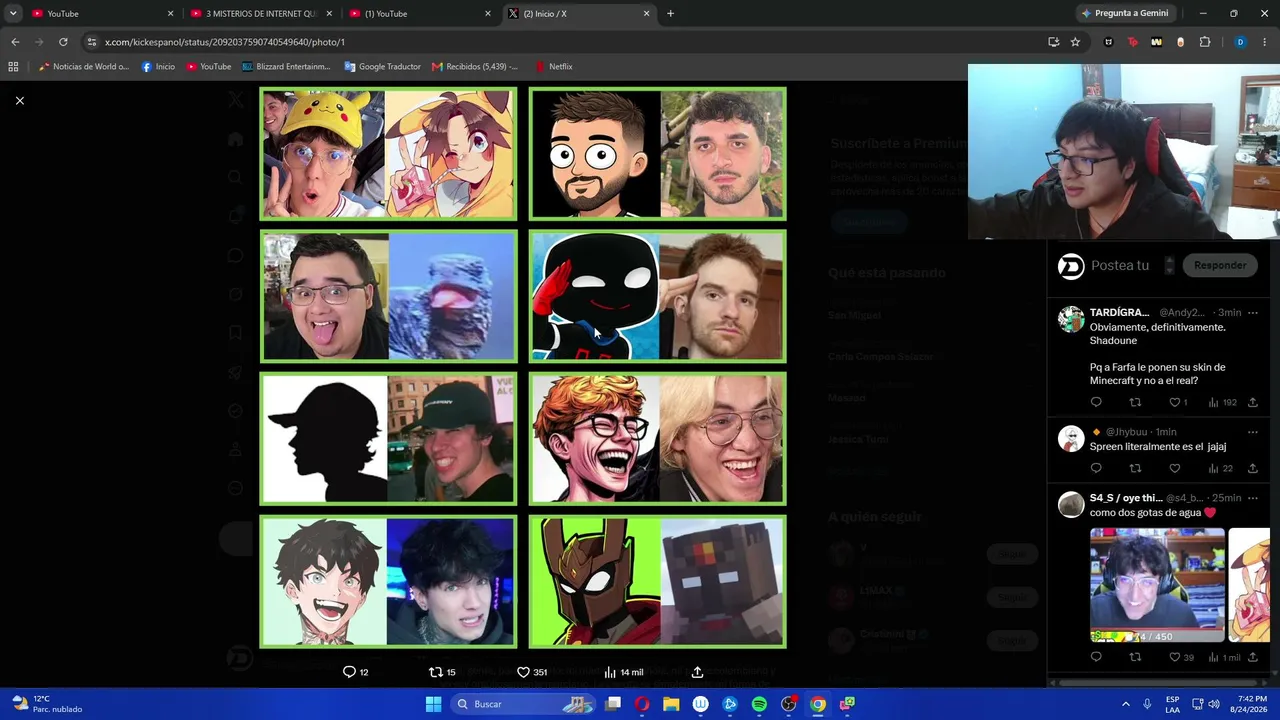Click the taskbar 'Buscar' search box
The image size is (1280, 720).
[x=525, y=704]
